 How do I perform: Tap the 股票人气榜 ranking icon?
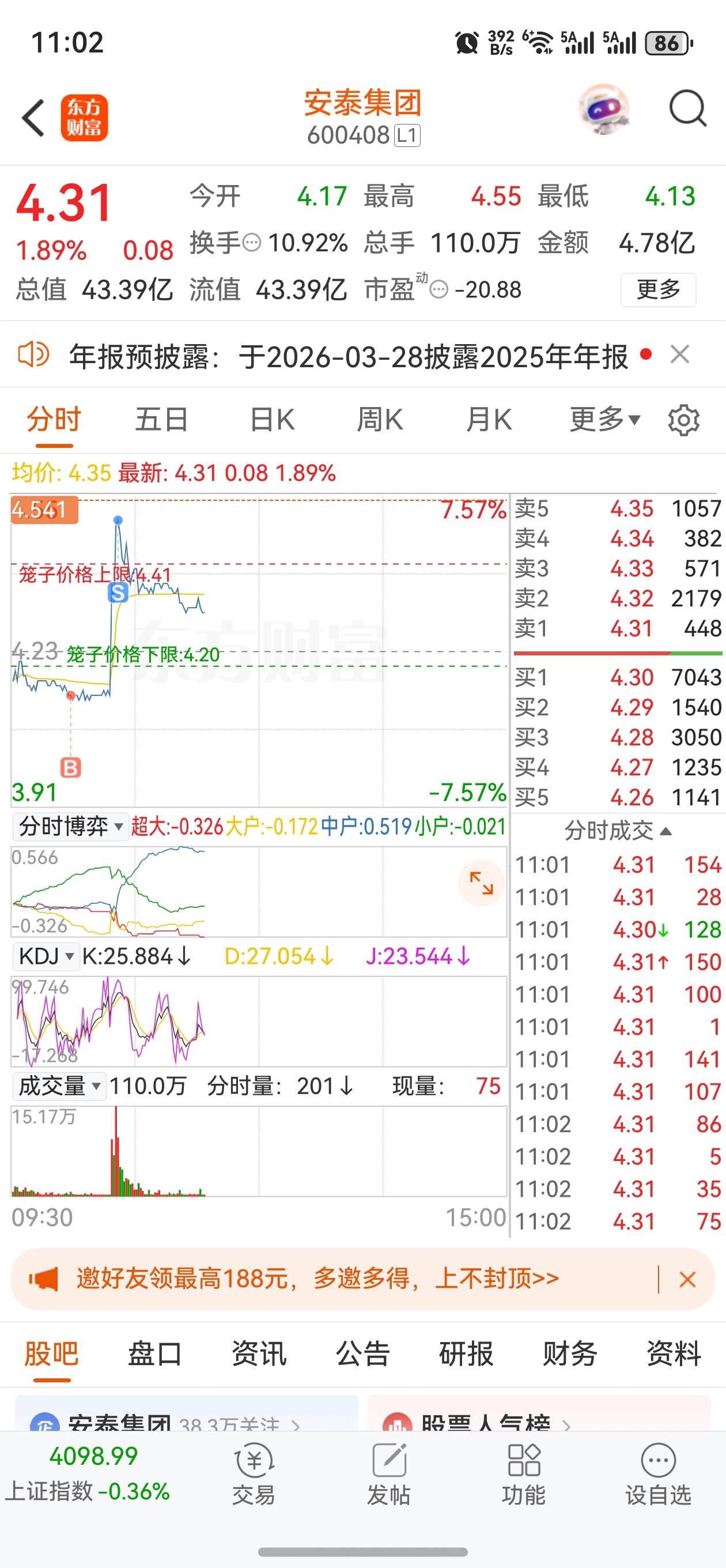point(398,1423)
